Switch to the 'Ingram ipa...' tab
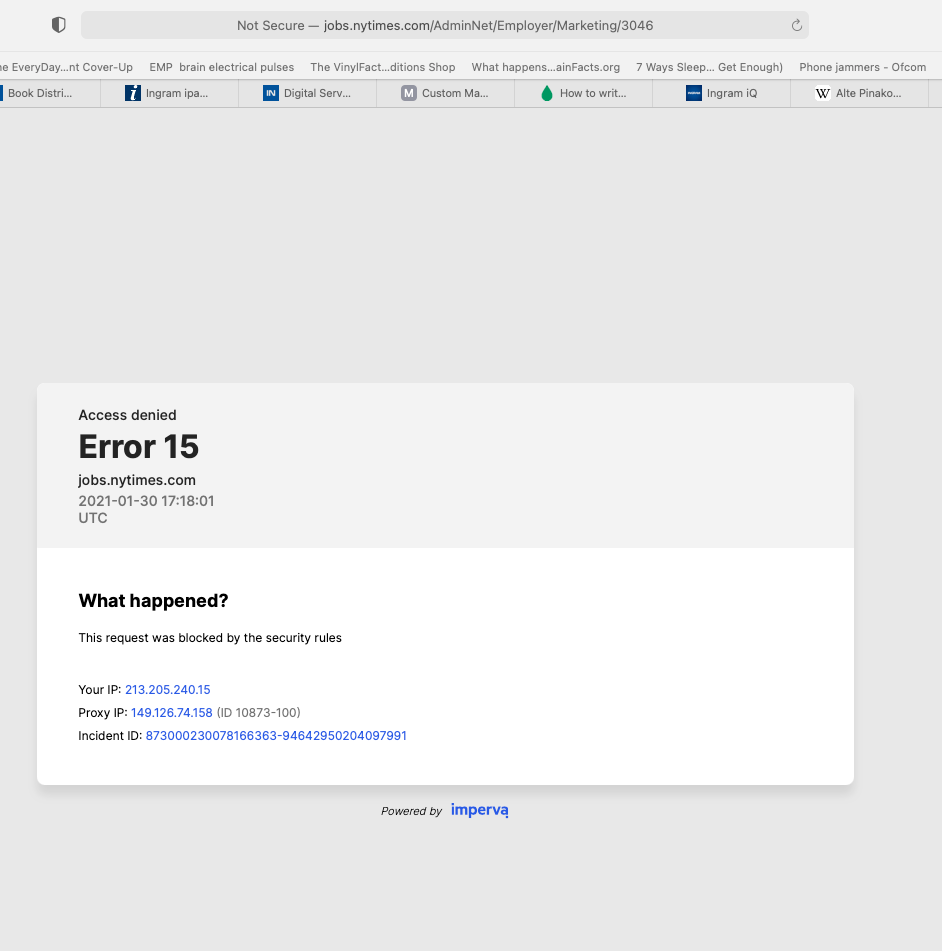 169,93
